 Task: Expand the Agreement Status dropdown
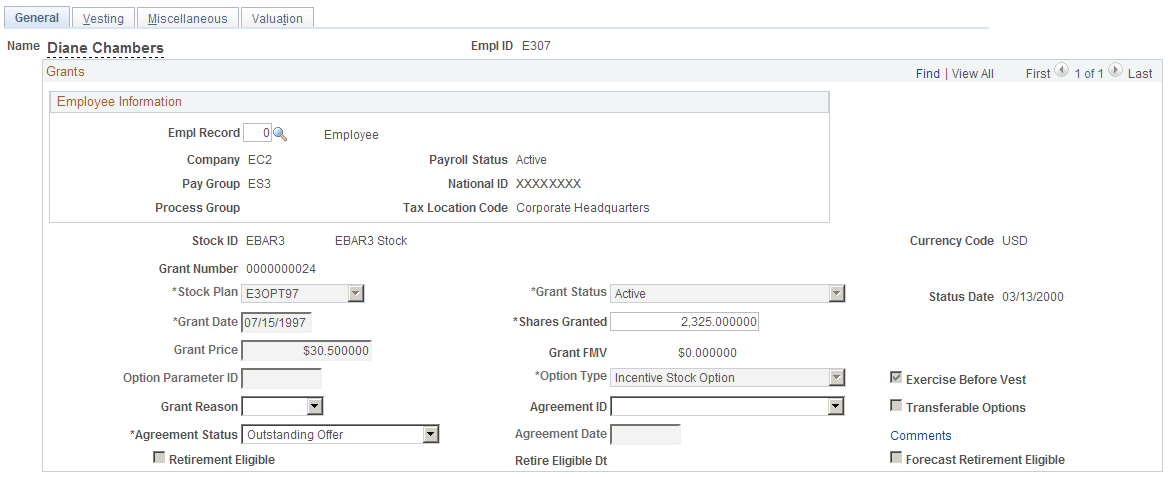[431, 434]
